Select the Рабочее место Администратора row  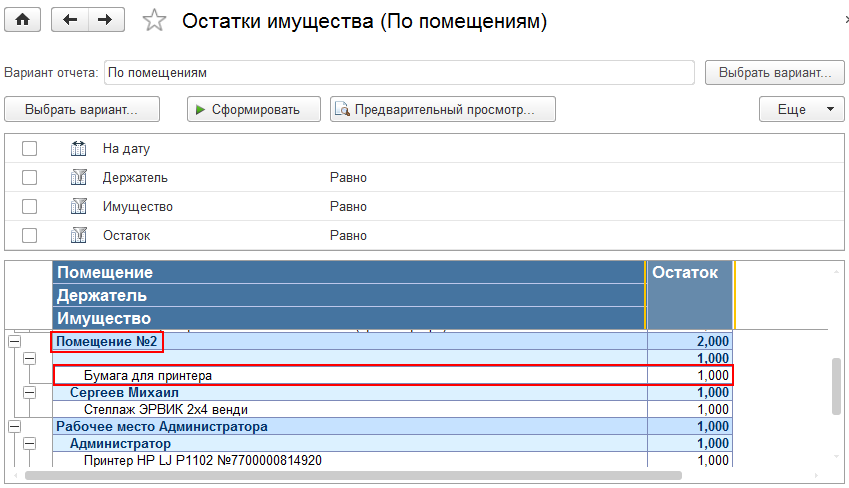click(393, 427)
